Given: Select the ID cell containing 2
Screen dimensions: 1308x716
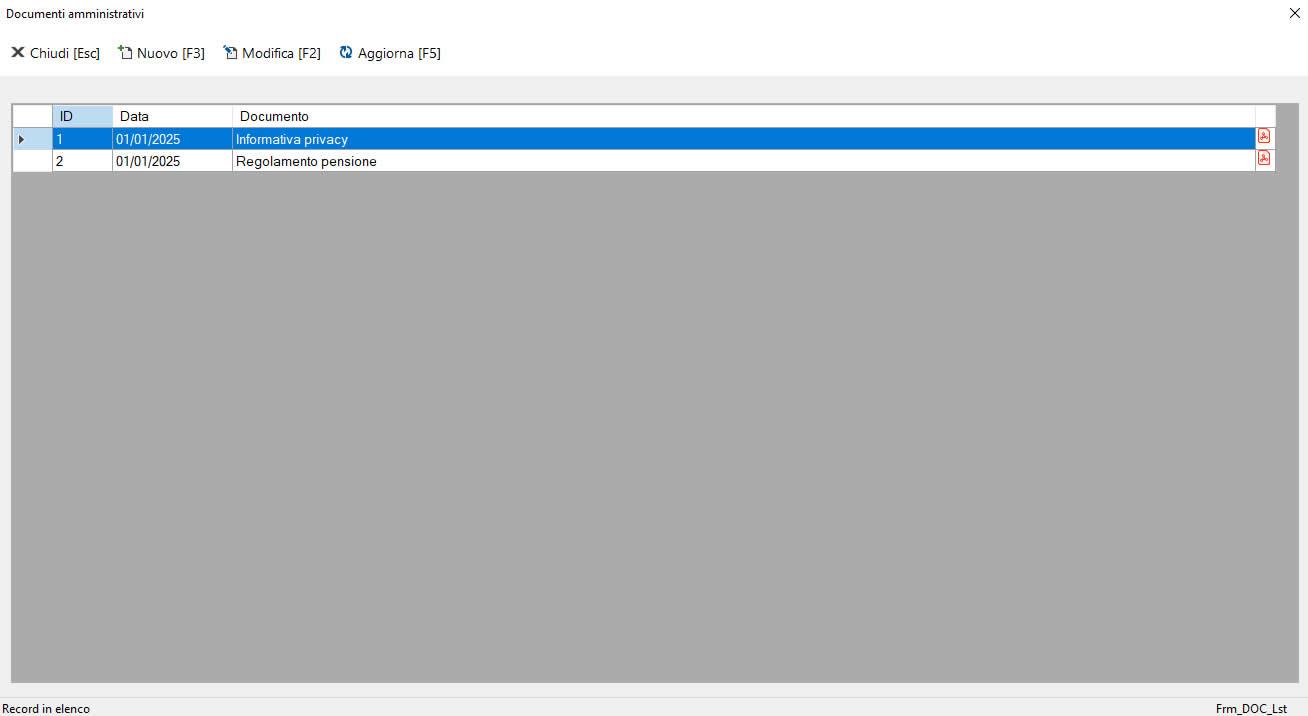Looking at the screenshot, I should click(82, 161).
